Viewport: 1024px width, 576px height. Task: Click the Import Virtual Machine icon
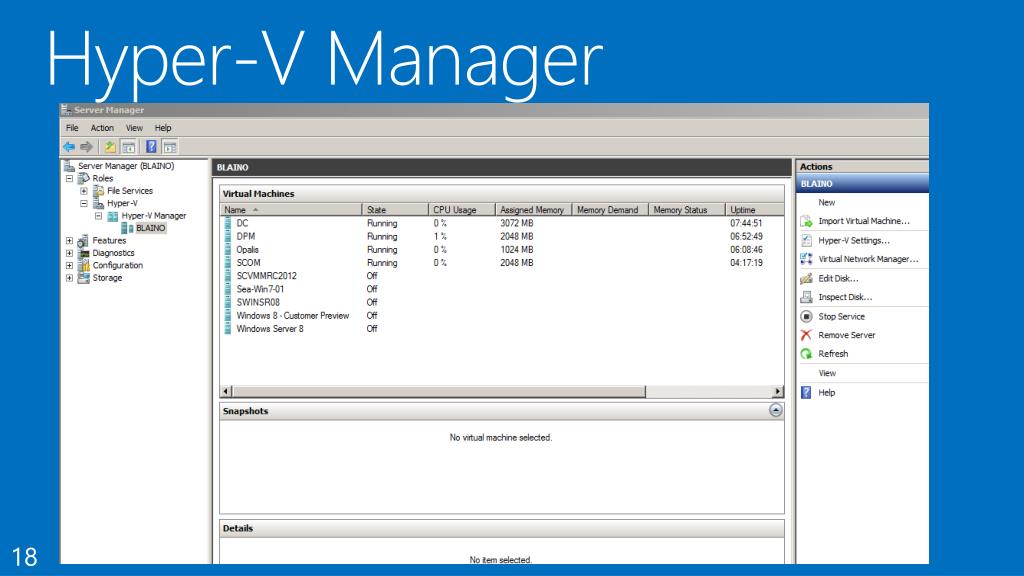tap(807, 221)
